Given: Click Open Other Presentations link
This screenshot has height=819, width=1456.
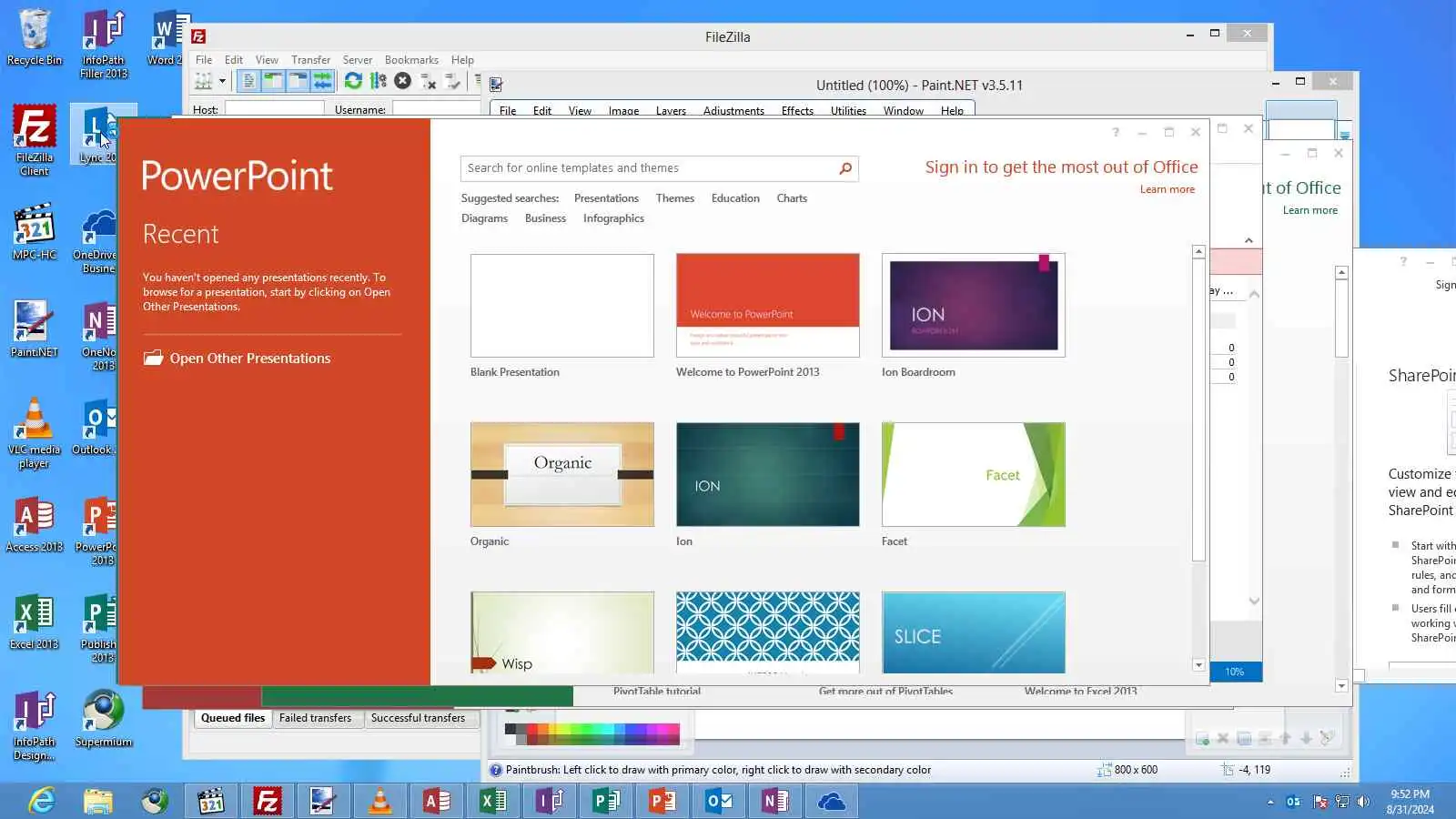Looking at the screenshot, I should 250,359.
